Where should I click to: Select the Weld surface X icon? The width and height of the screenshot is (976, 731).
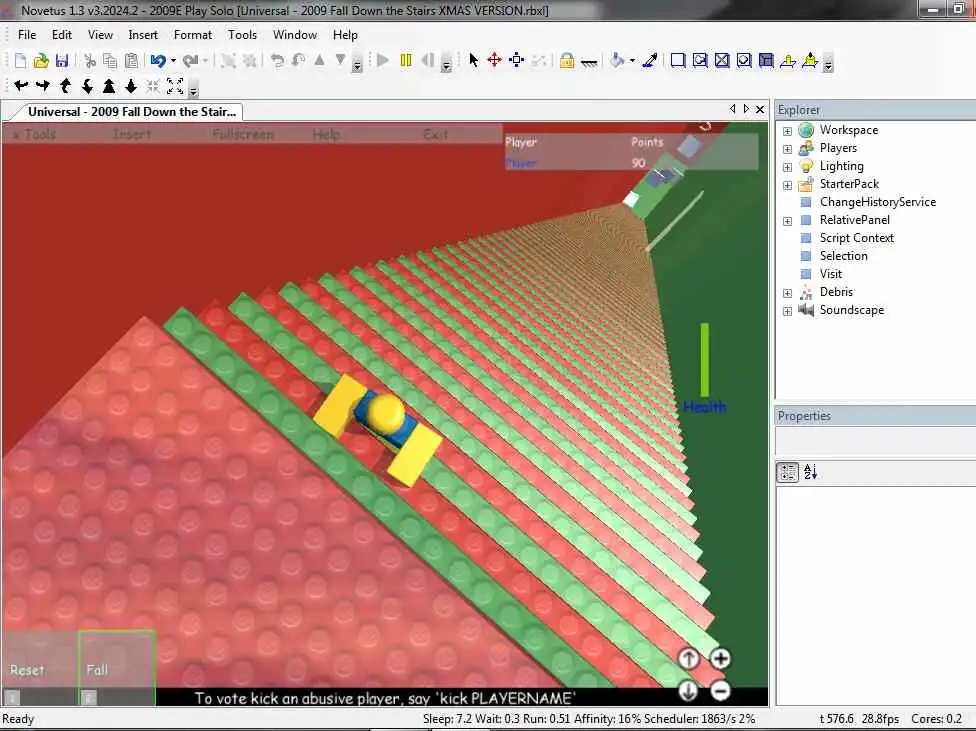722,60
